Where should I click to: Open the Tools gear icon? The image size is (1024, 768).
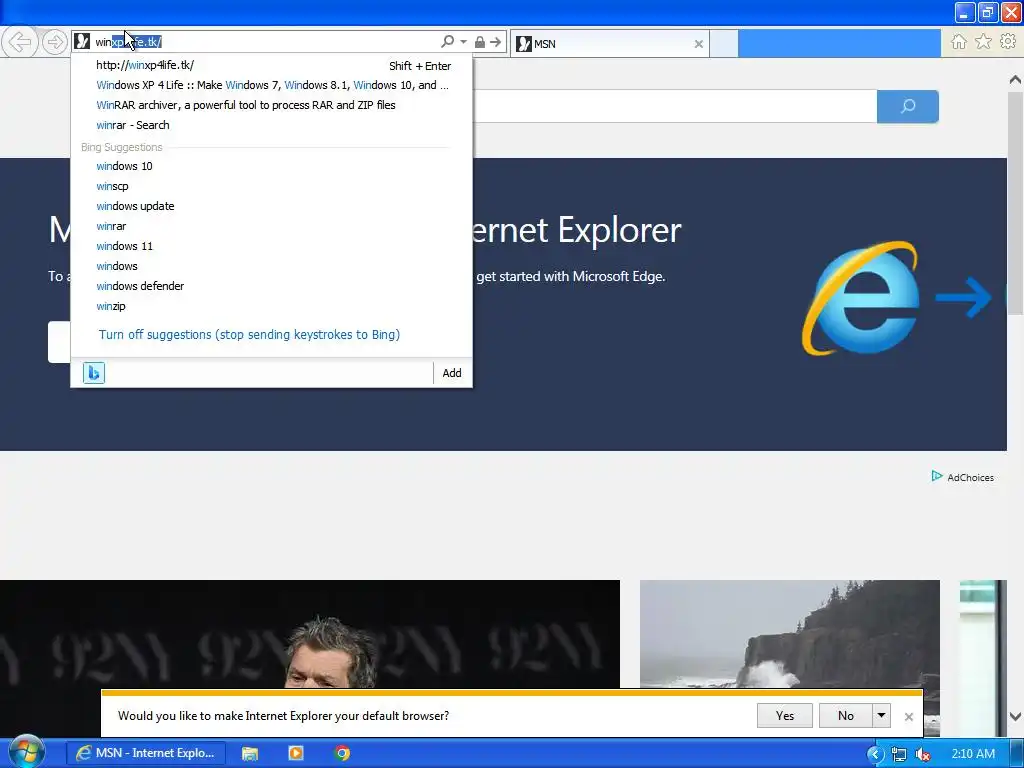point(1008,42)
